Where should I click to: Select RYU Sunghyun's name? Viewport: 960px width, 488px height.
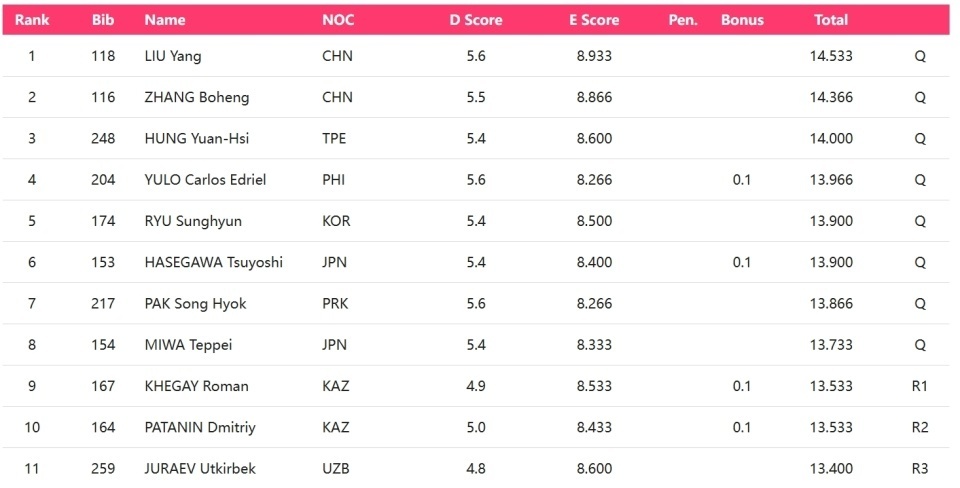click(x=193, y=221)
